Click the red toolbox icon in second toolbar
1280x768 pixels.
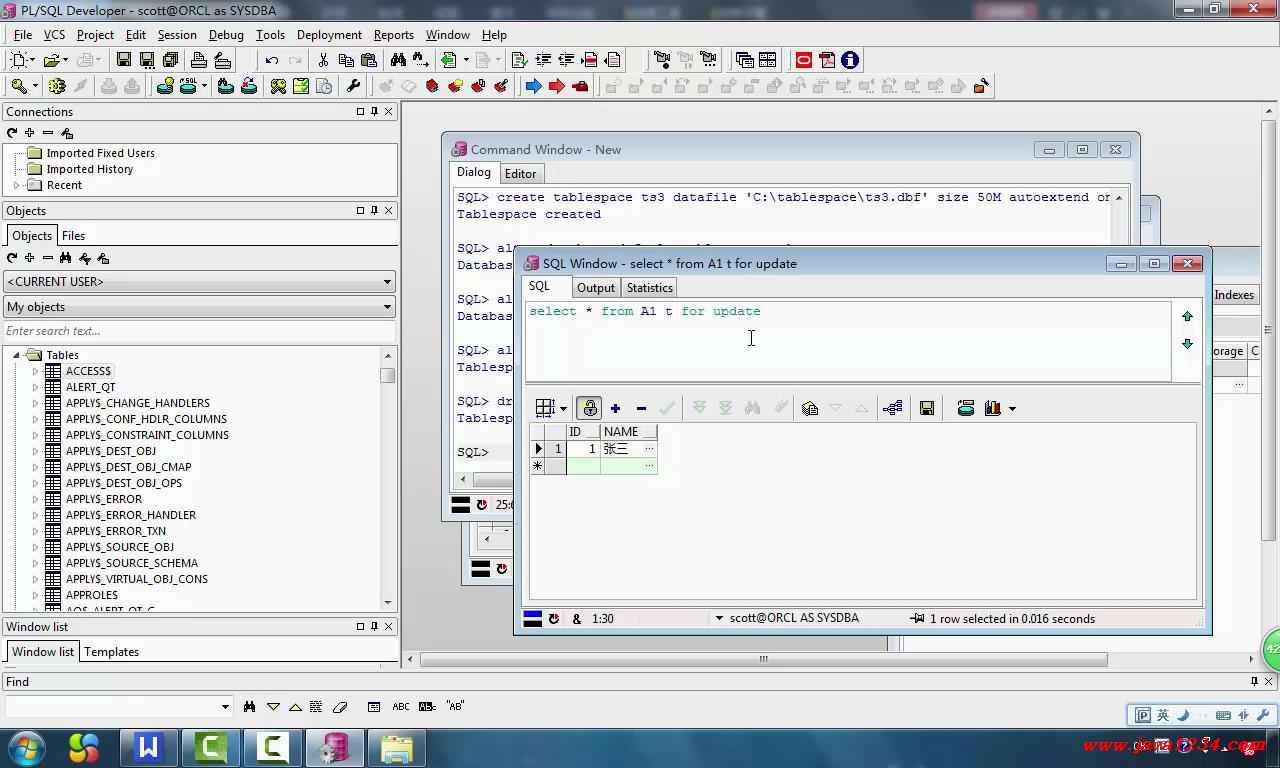[580, 86]
